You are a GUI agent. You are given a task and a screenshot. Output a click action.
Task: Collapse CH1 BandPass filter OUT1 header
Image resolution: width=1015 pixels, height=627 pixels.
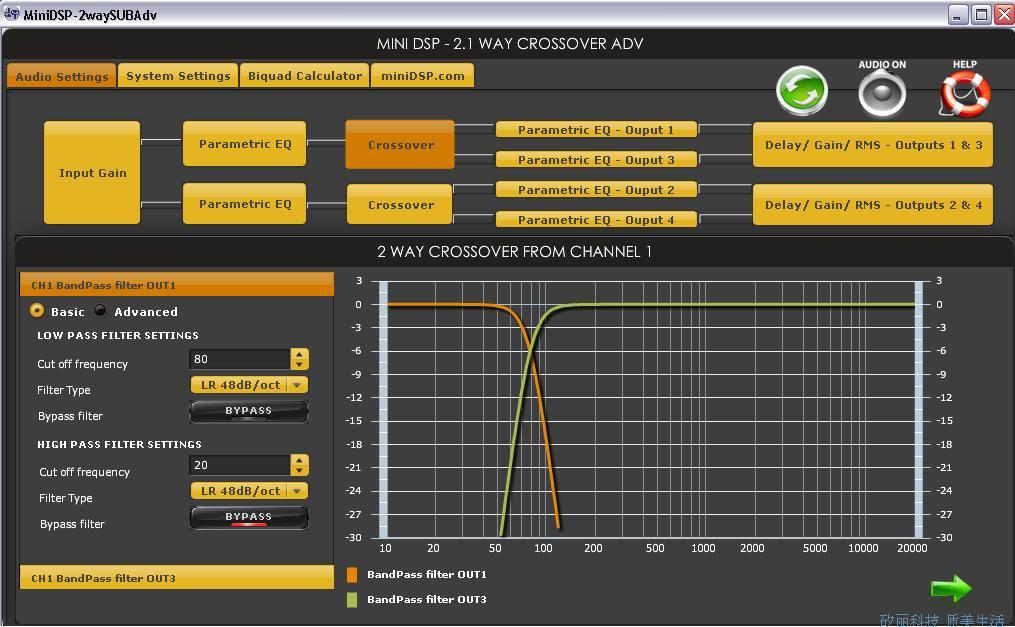click(x=177, y=285)
